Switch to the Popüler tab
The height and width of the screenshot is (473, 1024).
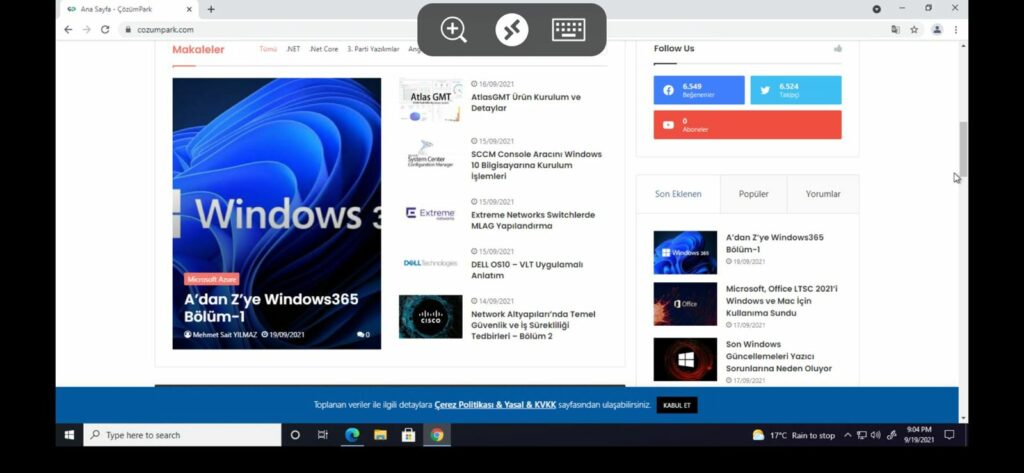[x=754, y=194]
